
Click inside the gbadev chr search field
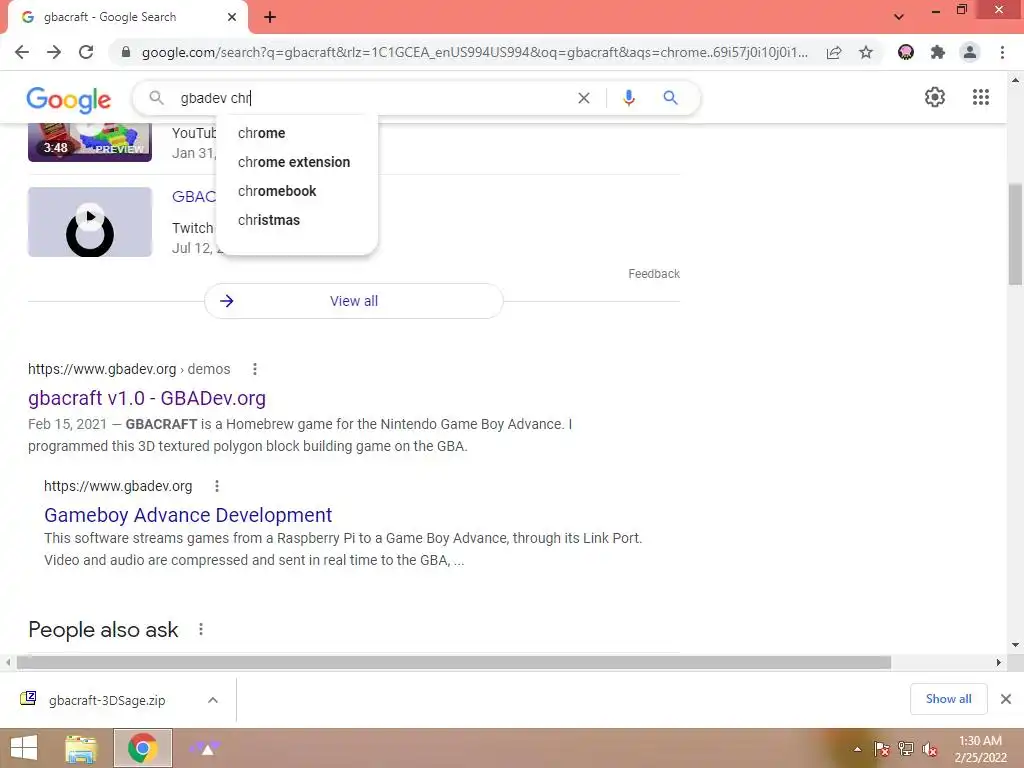point(372,98)
